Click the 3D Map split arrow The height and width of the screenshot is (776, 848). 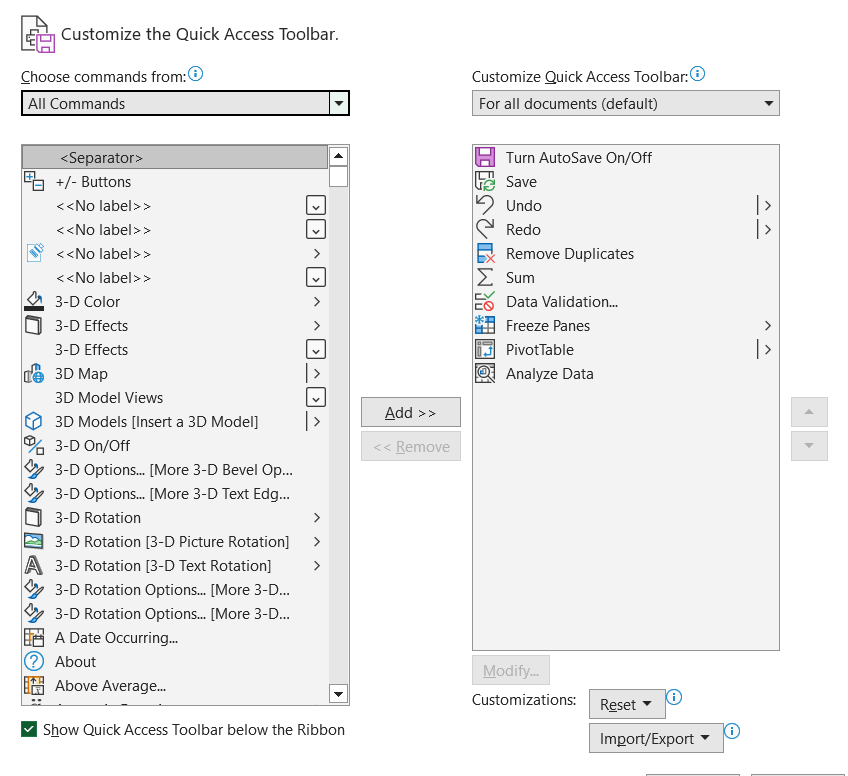pyautogui.click(x=317, y=374)
